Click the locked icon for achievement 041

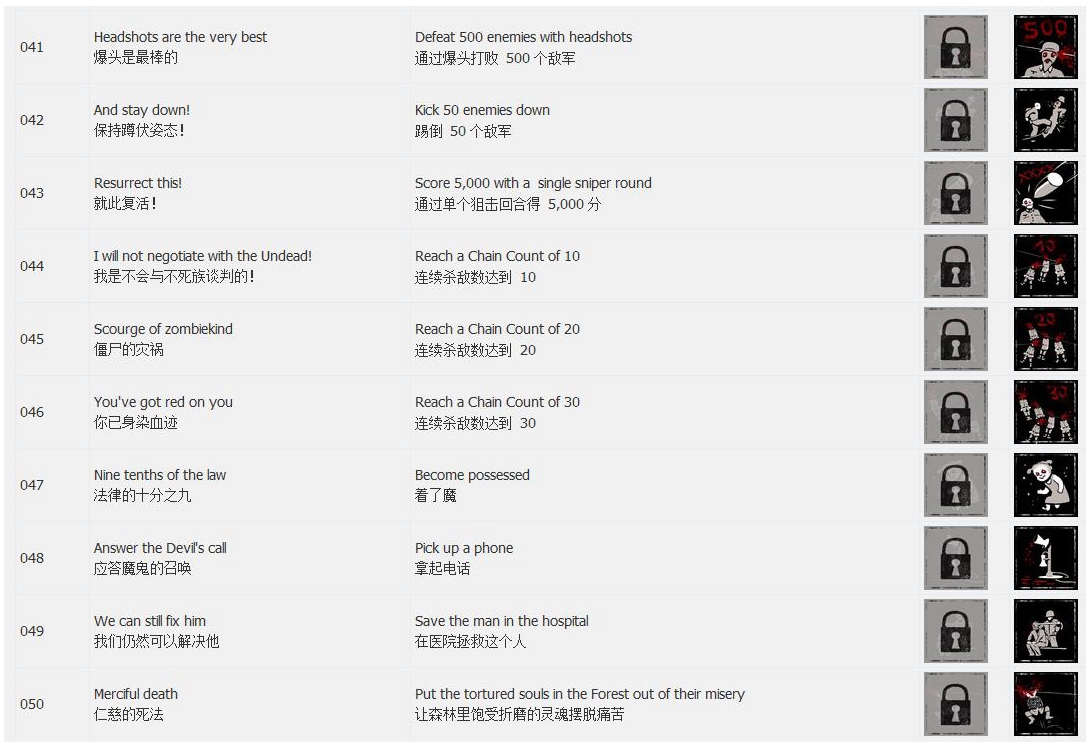[956, 47]
